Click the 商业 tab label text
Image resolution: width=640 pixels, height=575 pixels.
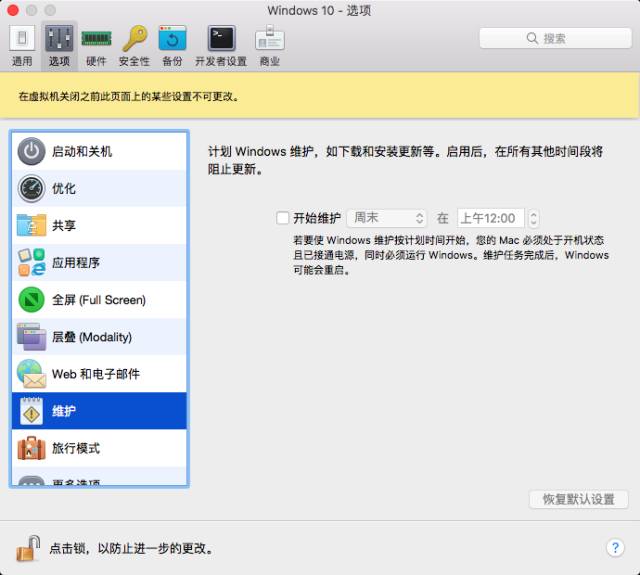click(x=270, y=61)
